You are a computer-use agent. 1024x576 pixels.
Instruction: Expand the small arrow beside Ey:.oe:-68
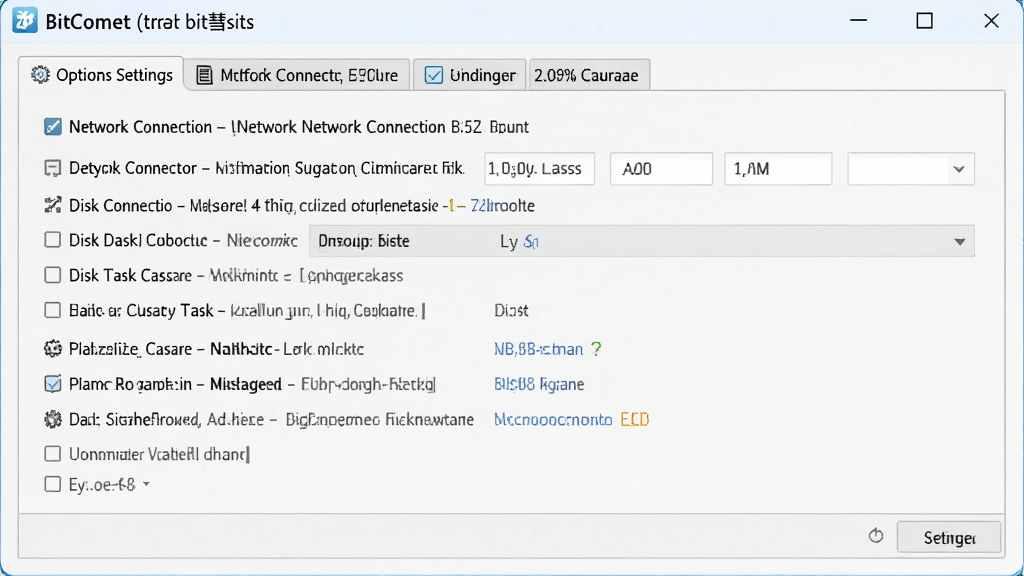pos(146,485)
